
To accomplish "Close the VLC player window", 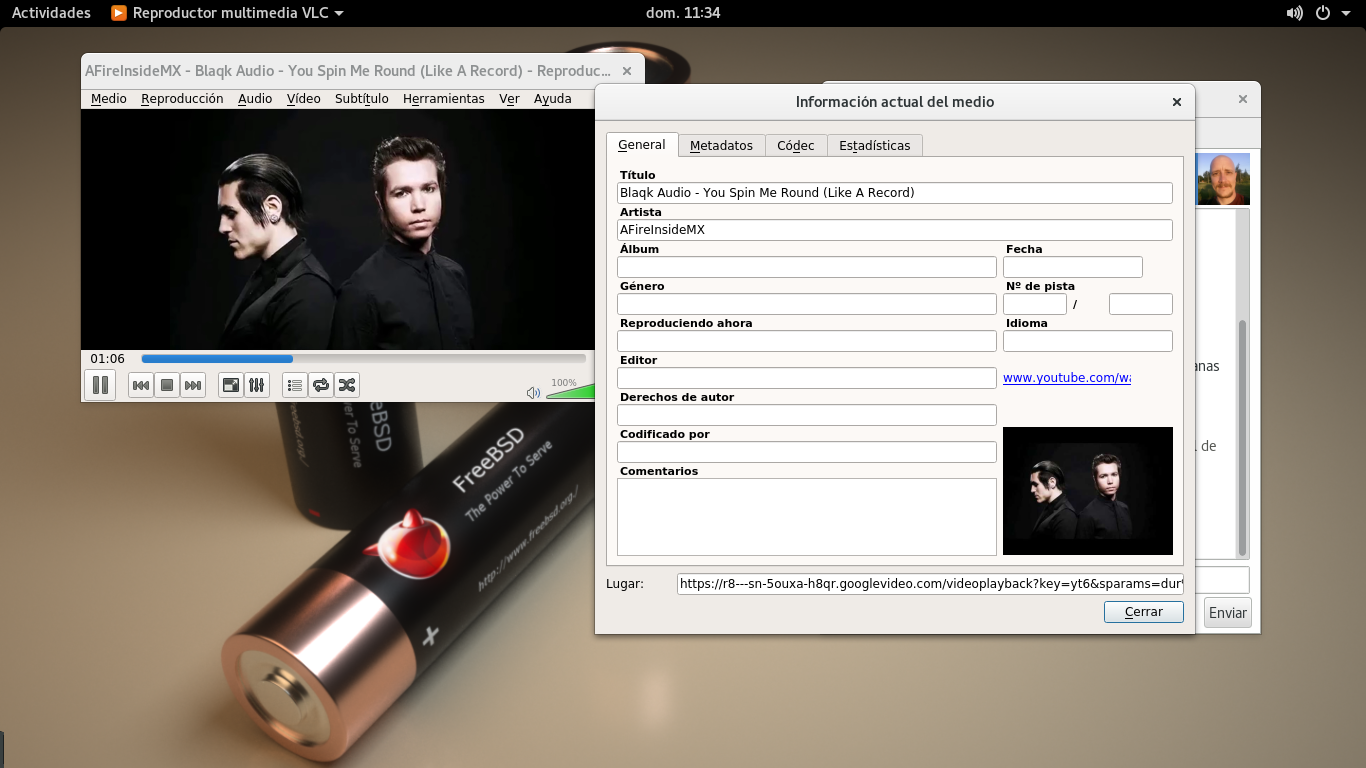I will tap(627, 71).
